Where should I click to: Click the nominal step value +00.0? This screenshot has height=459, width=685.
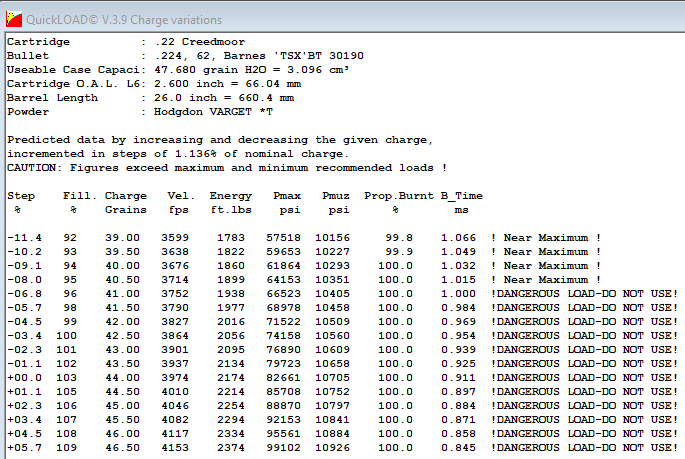(x=24, y=377)
